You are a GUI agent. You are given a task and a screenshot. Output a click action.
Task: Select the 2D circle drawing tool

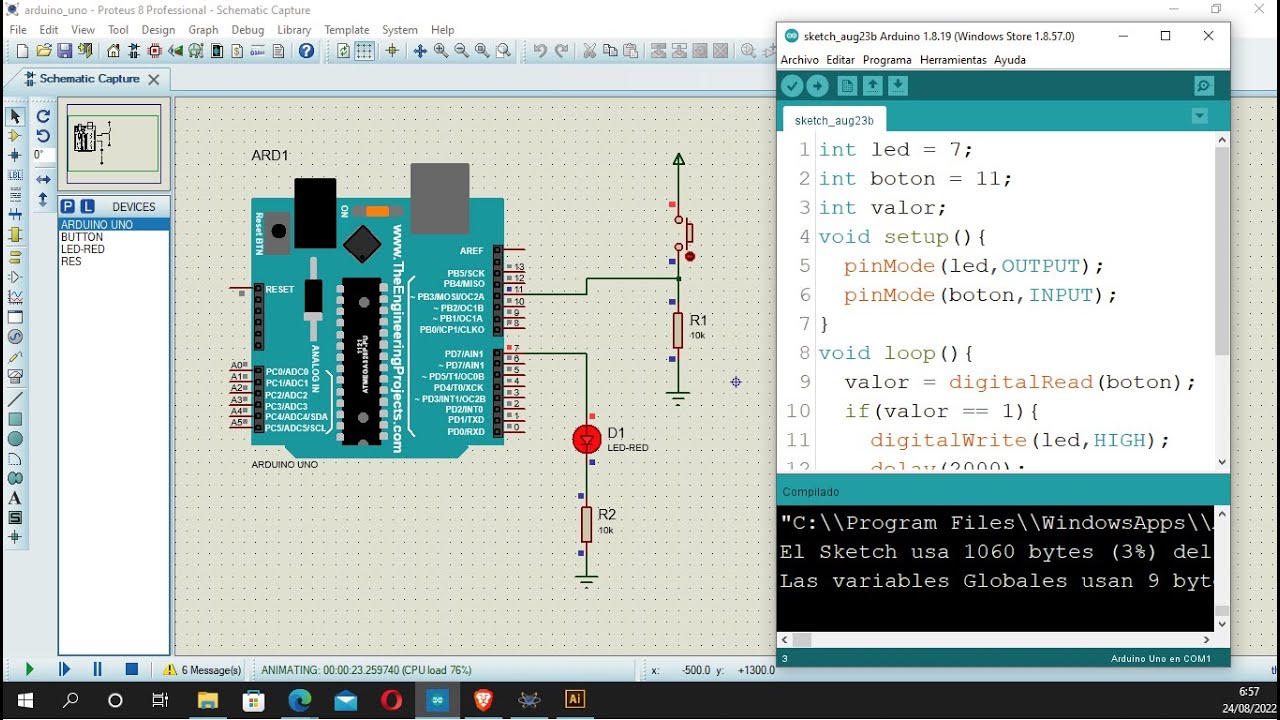(x=15, y=438)
